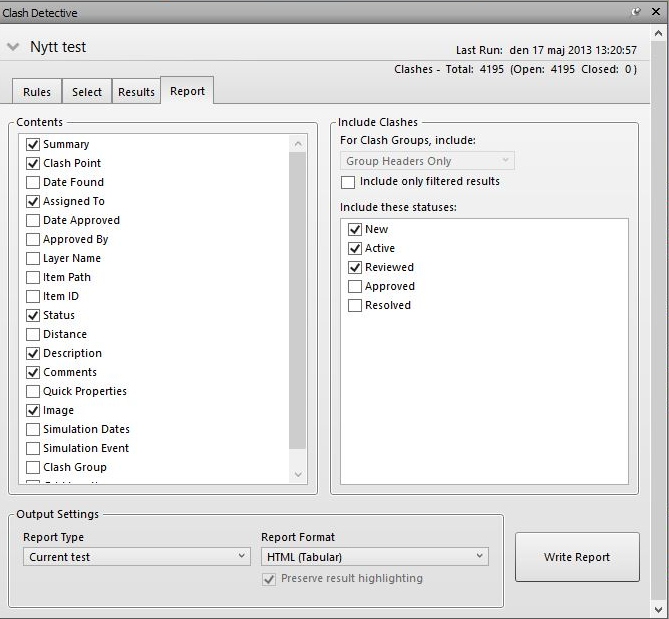Uncheck the Reviewed status checkbox
The height and width of the screenshot is (619, 669).
pos(355,267)
